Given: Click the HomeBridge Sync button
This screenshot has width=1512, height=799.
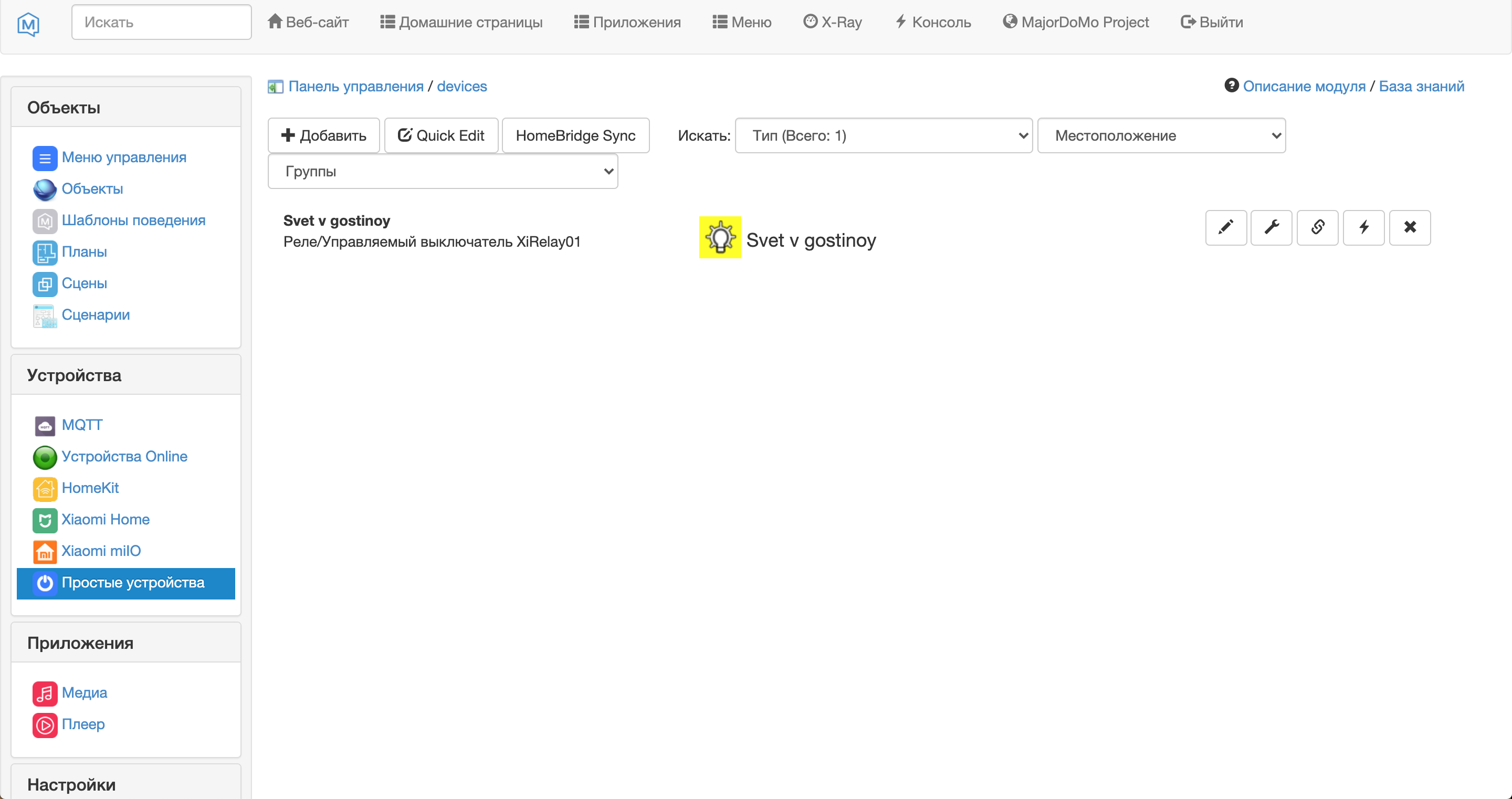Looking at the screenshot, I should (575, 135).
